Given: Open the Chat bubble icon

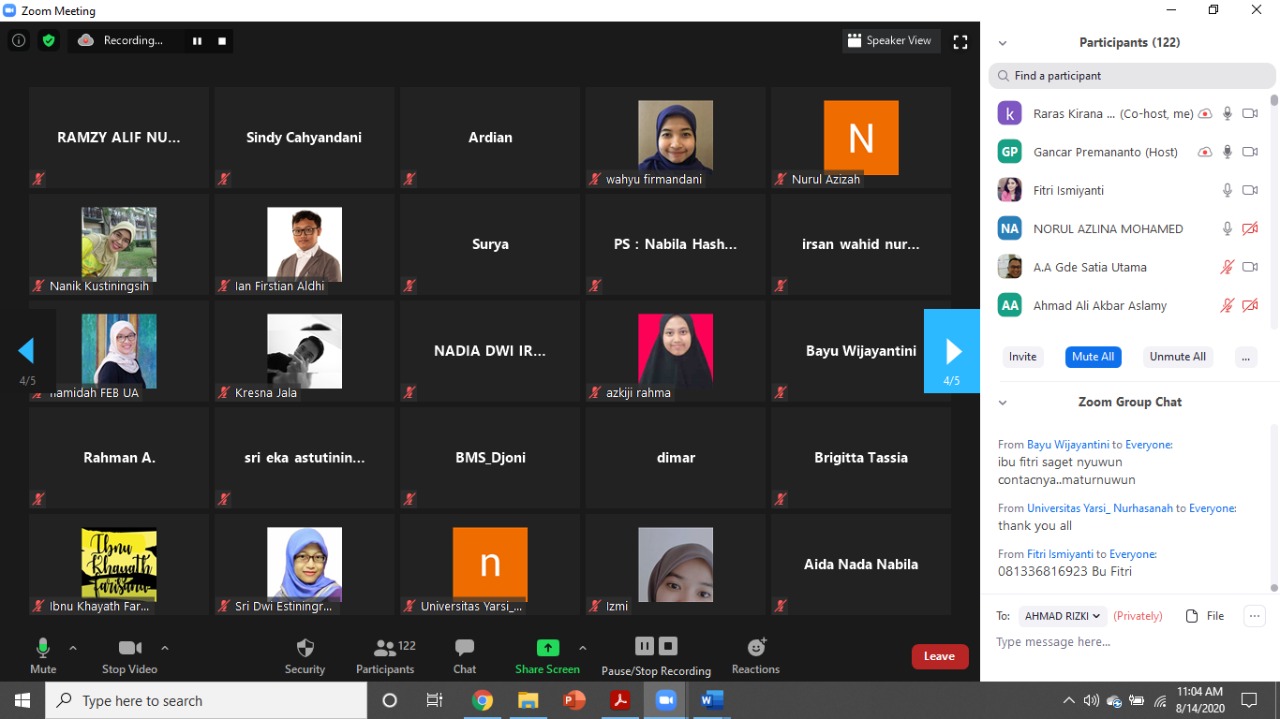Looking at the screenshot, I should [464, 648].
